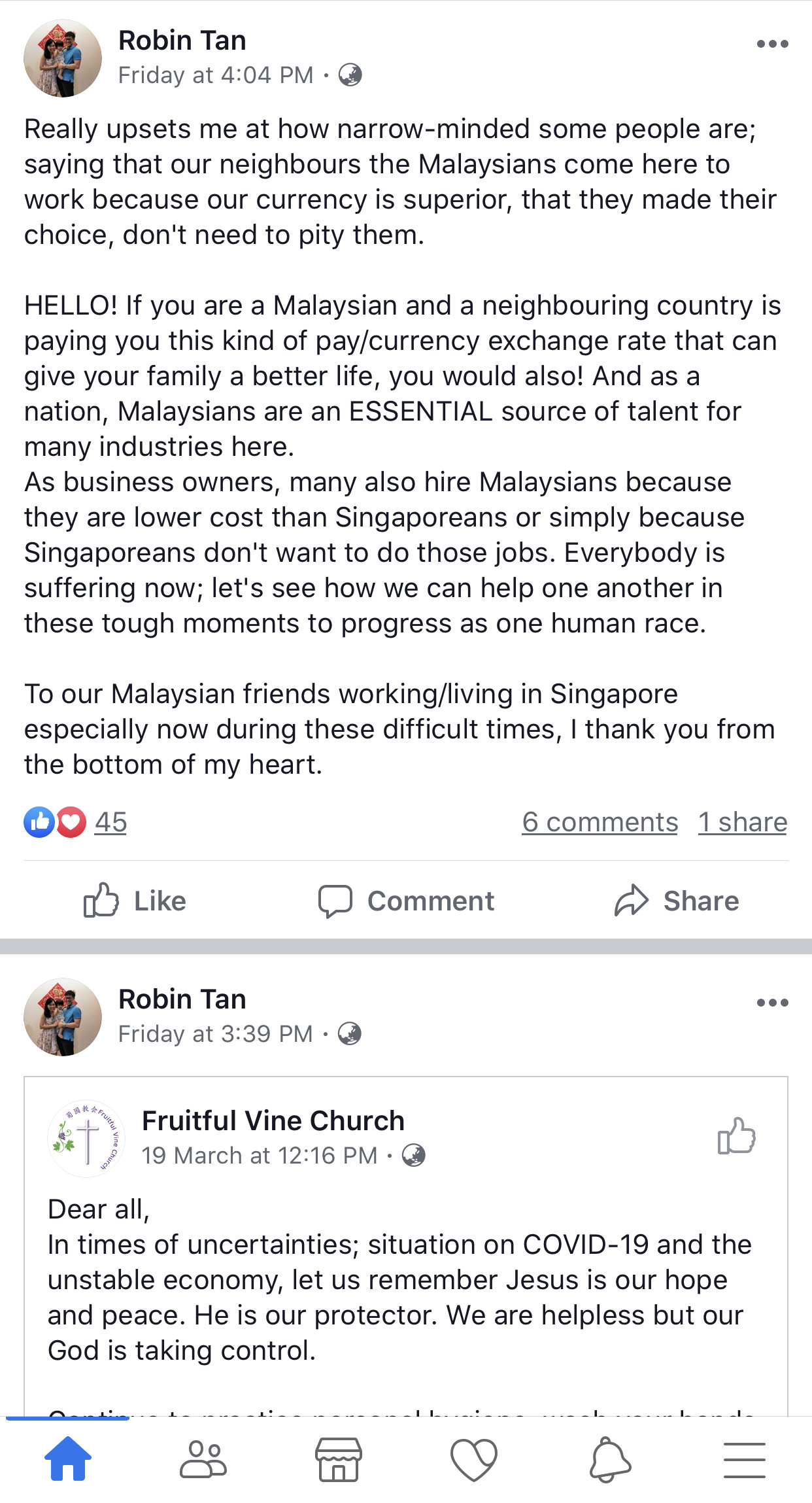Open the hamburger menu tab
Viewport: 812px width, 1503px height.
(744, 1459)
